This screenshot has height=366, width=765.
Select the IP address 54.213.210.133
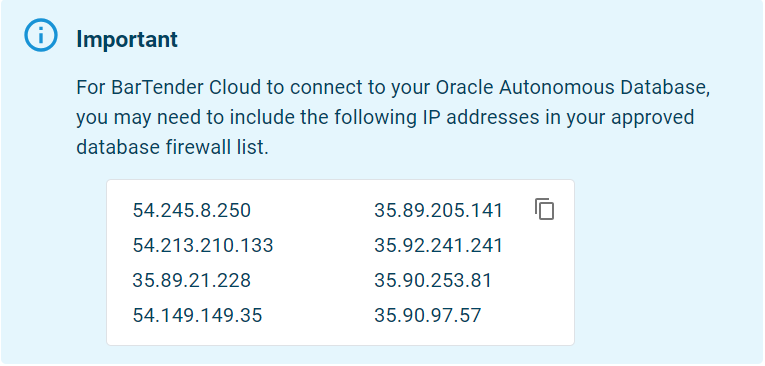[203, 245]
